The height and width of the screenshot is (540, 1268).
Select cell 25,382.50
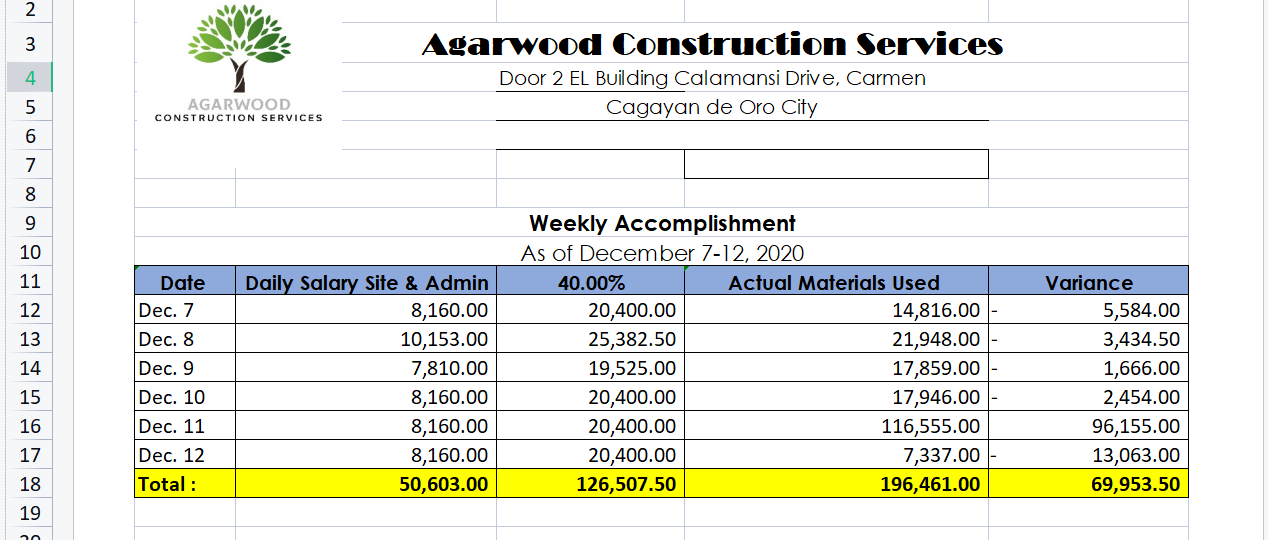591,339
